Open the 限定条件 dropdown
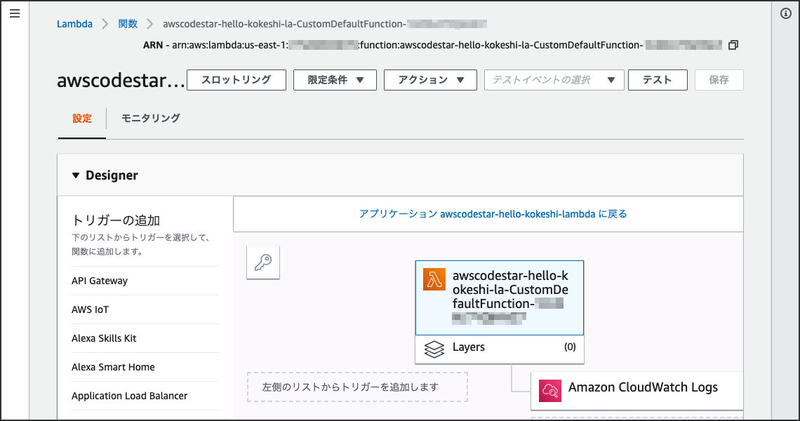 tap(335, 80)
